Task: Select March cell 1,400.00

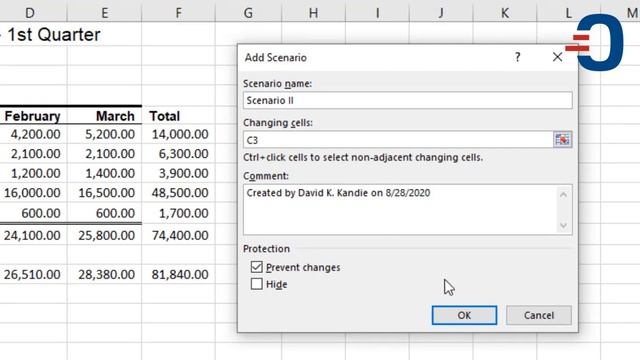Action: click(104, 173)
